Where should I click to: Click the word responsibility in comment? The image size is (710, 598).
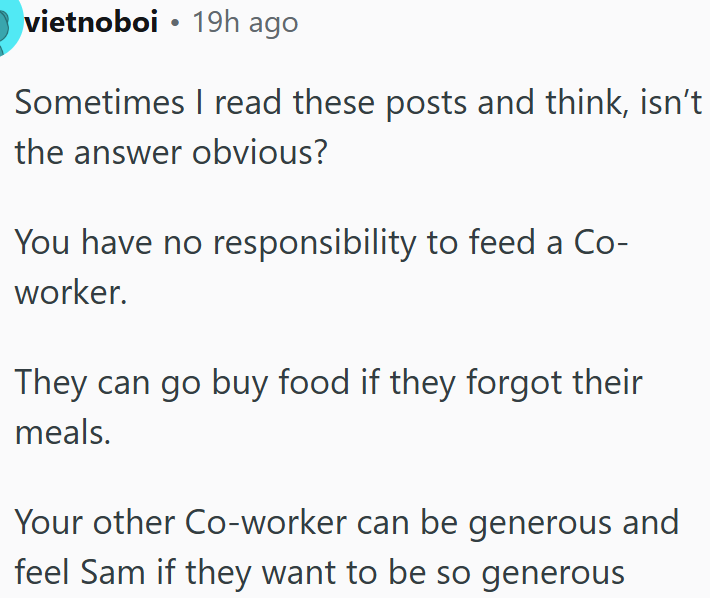point(314,244)
